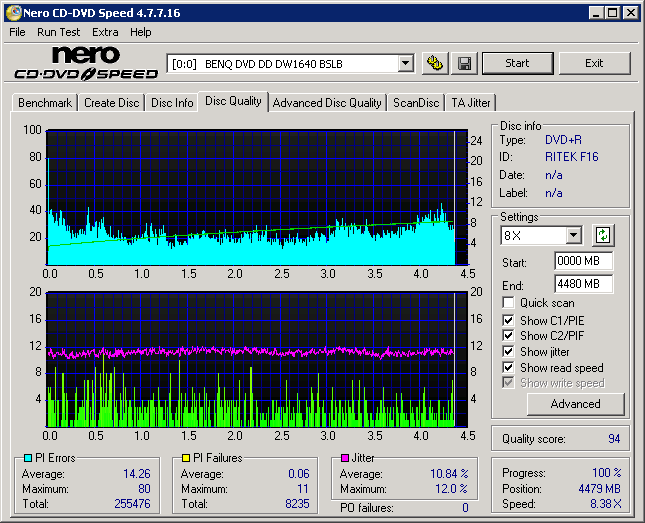Click the magenta Jitter legend square
Image resolution: width=645 pixels, height=523 pixels.
(x=345, y=458)
